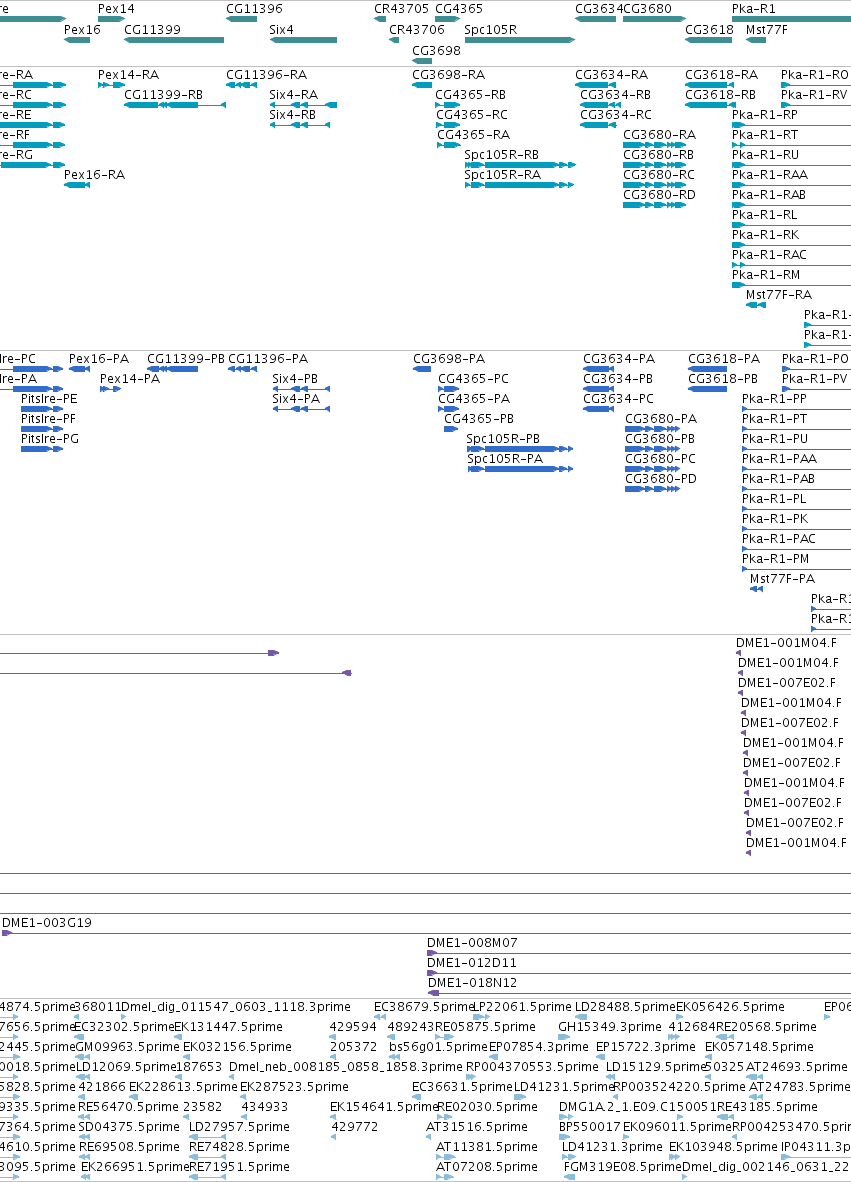Open the CG4365-PB protein label

479,419
